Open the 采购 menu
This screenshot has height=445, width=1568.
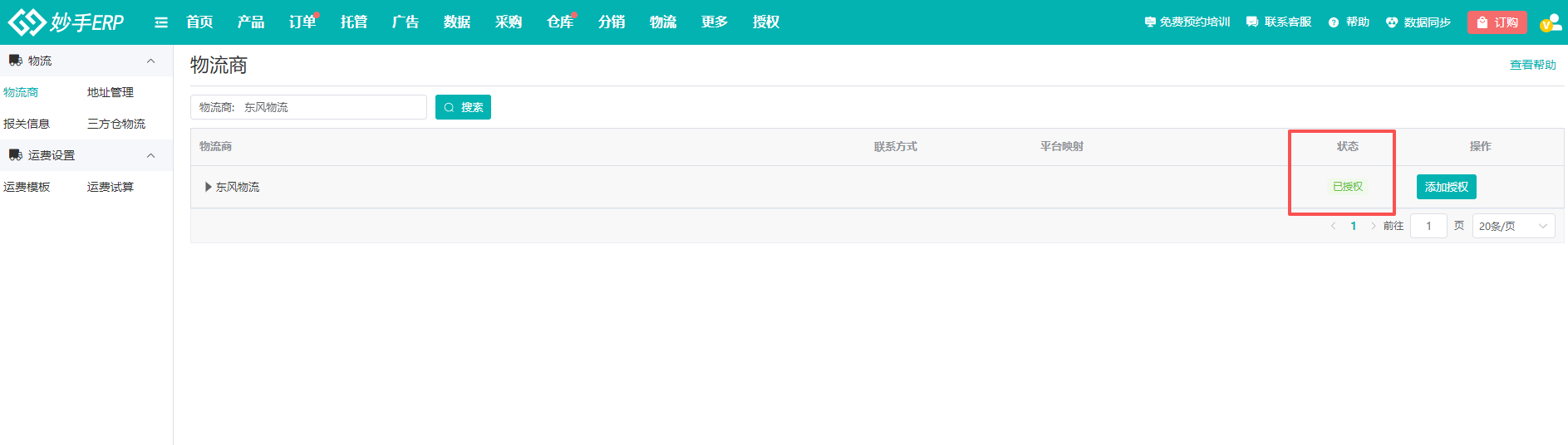point(509,22)
